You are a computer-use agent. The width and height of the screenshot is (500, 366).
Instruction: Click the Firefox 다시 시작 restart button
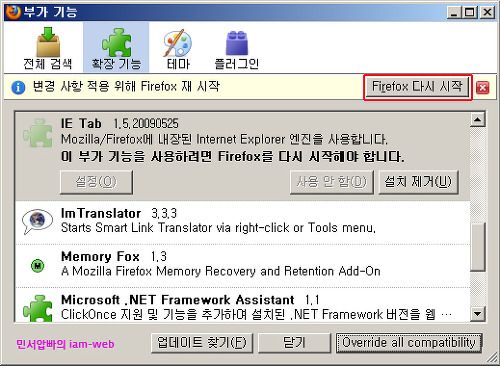pos(417,87)
